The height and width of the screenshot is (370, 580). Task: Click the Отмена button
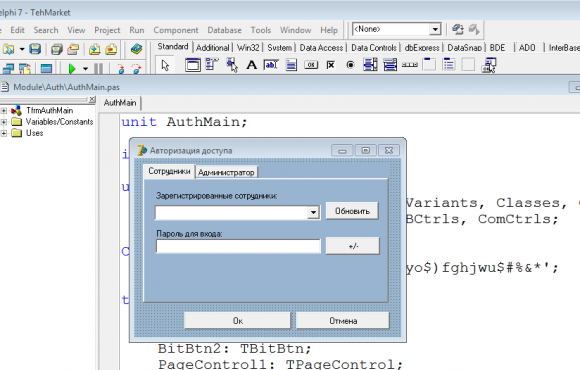pos(343,321)
